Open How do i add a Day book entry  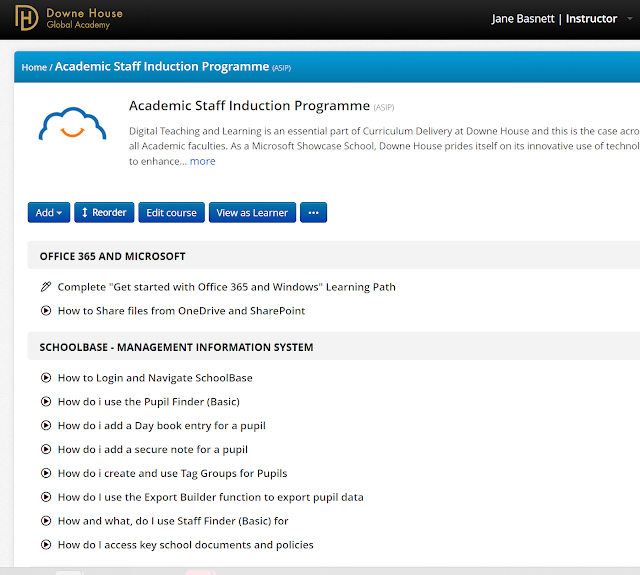(162, 426)
